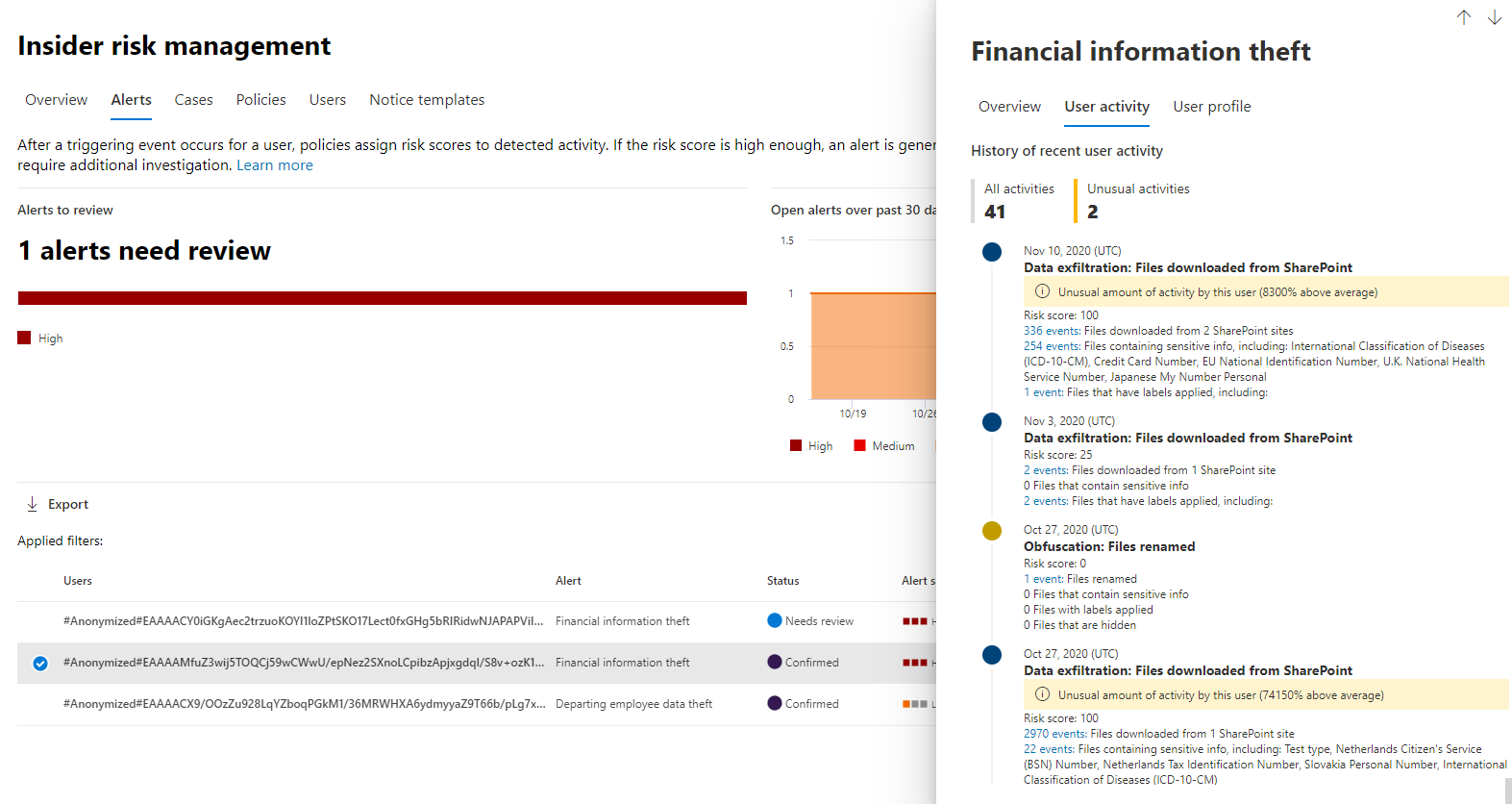Click info icon in 74150% above average warning
The image size is (1512, 804).
pos(1042,694)
